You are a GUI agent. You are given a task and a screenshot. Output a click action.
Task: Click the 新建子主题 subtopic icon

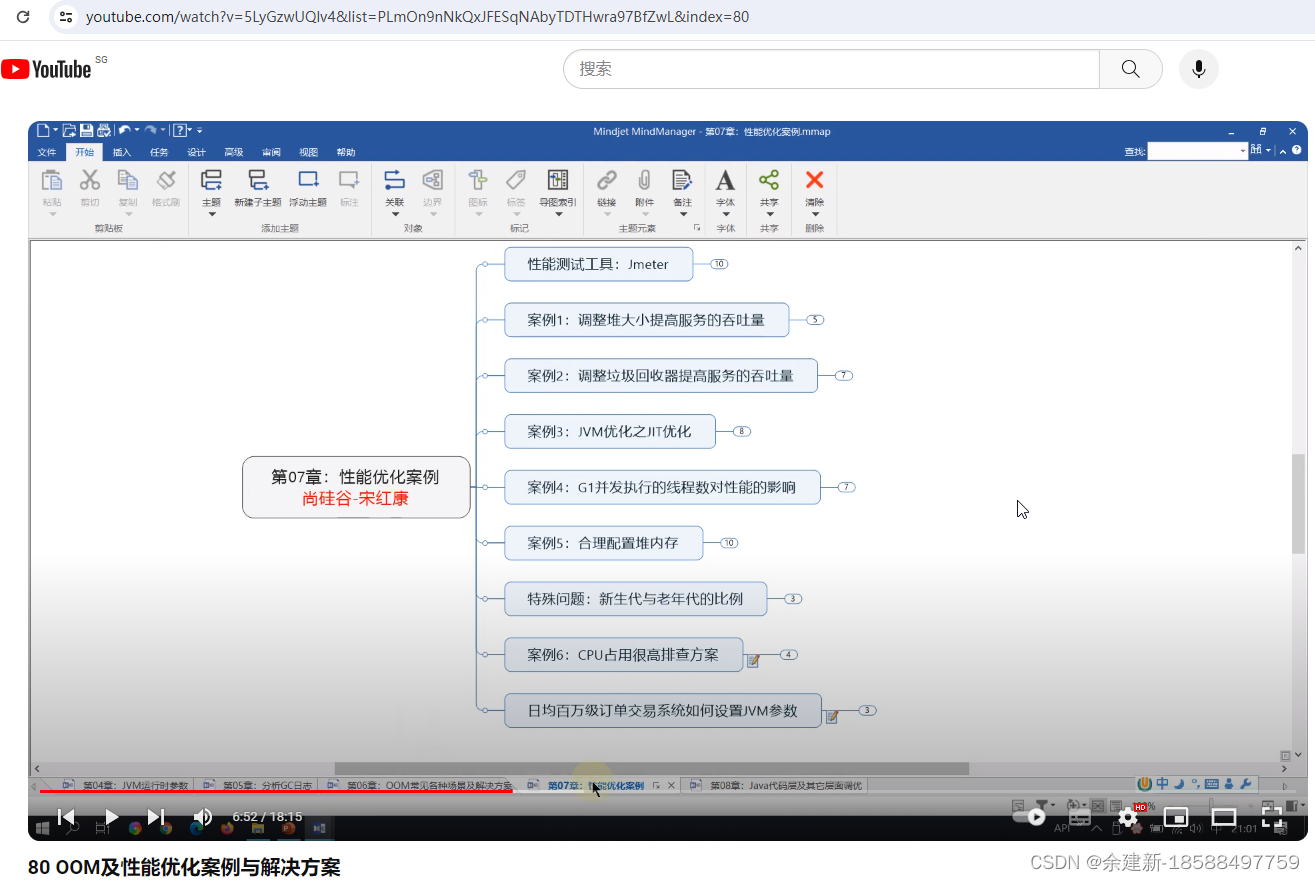point(258,180)
